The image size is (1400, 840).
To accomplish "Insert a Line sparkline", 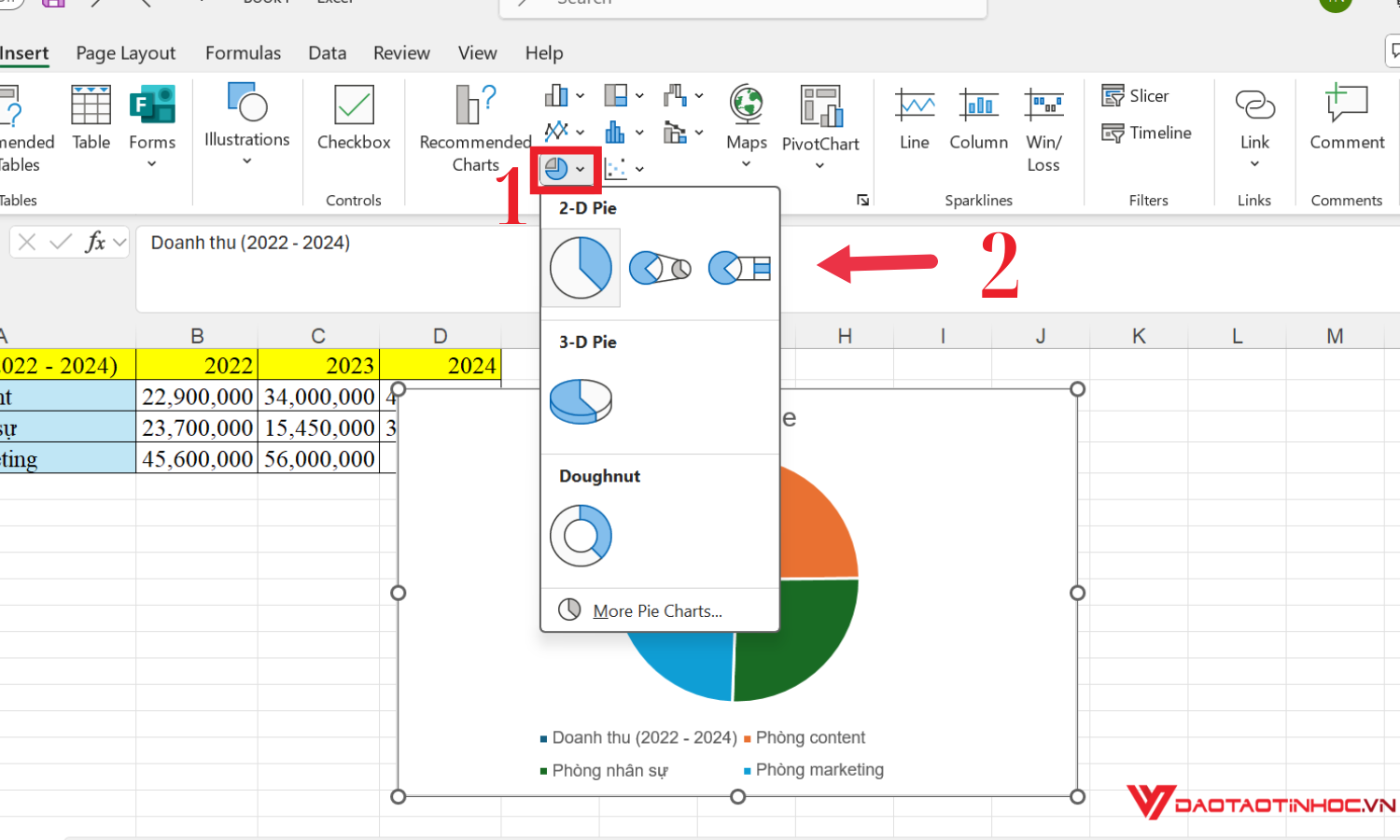I will coord(915,118).
